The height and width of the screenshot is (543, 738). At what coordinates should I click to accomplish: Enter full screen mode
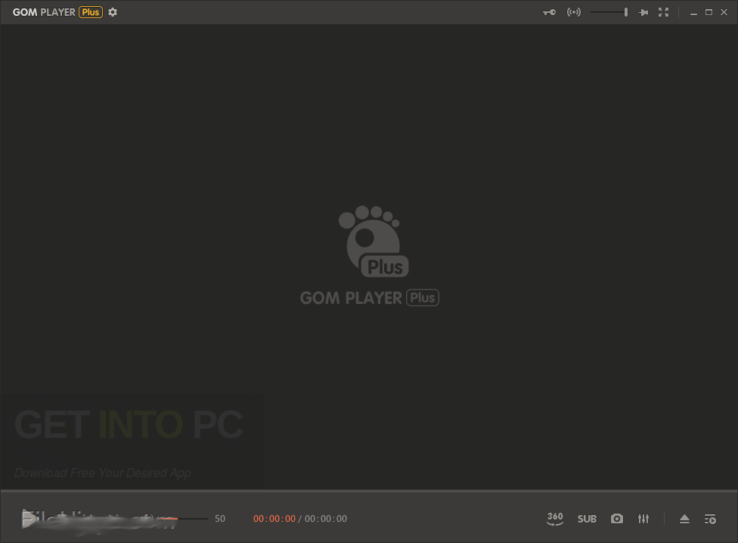pos(664,12)
